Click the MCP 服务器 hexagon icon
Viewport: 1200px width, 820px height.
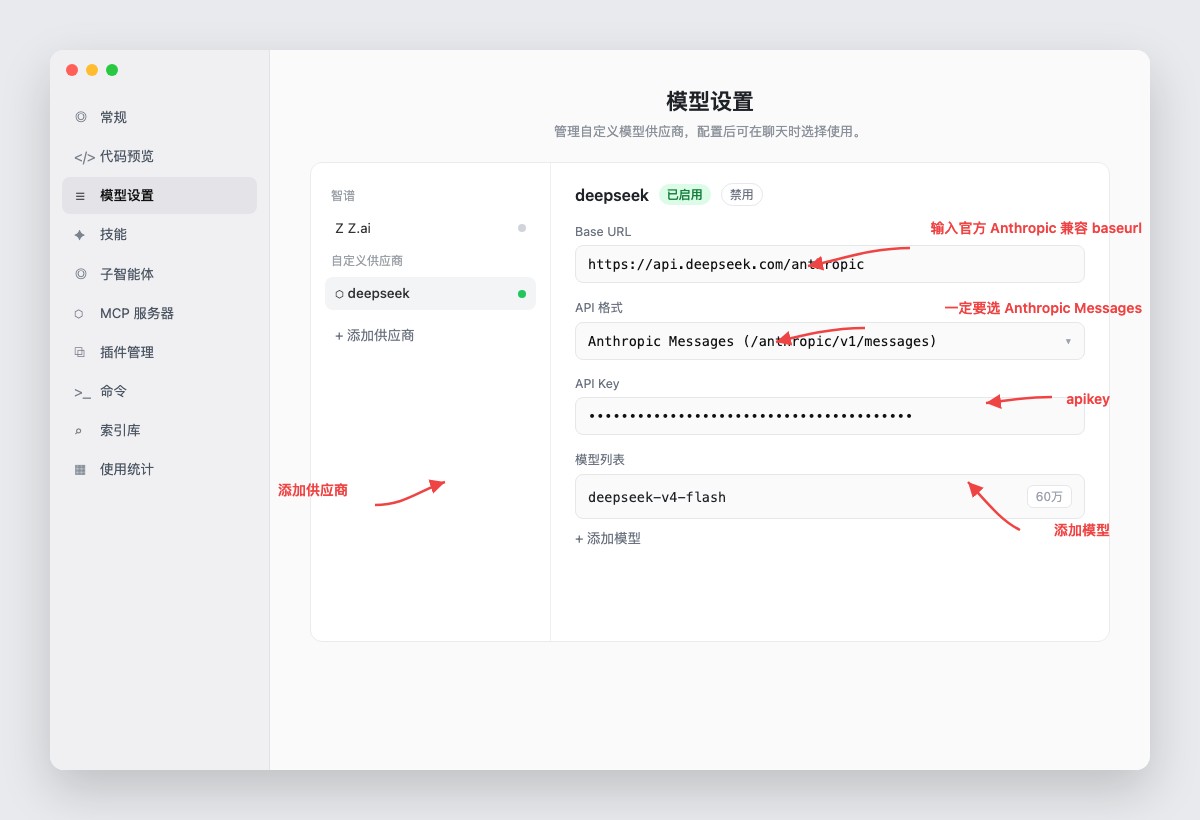80,313
